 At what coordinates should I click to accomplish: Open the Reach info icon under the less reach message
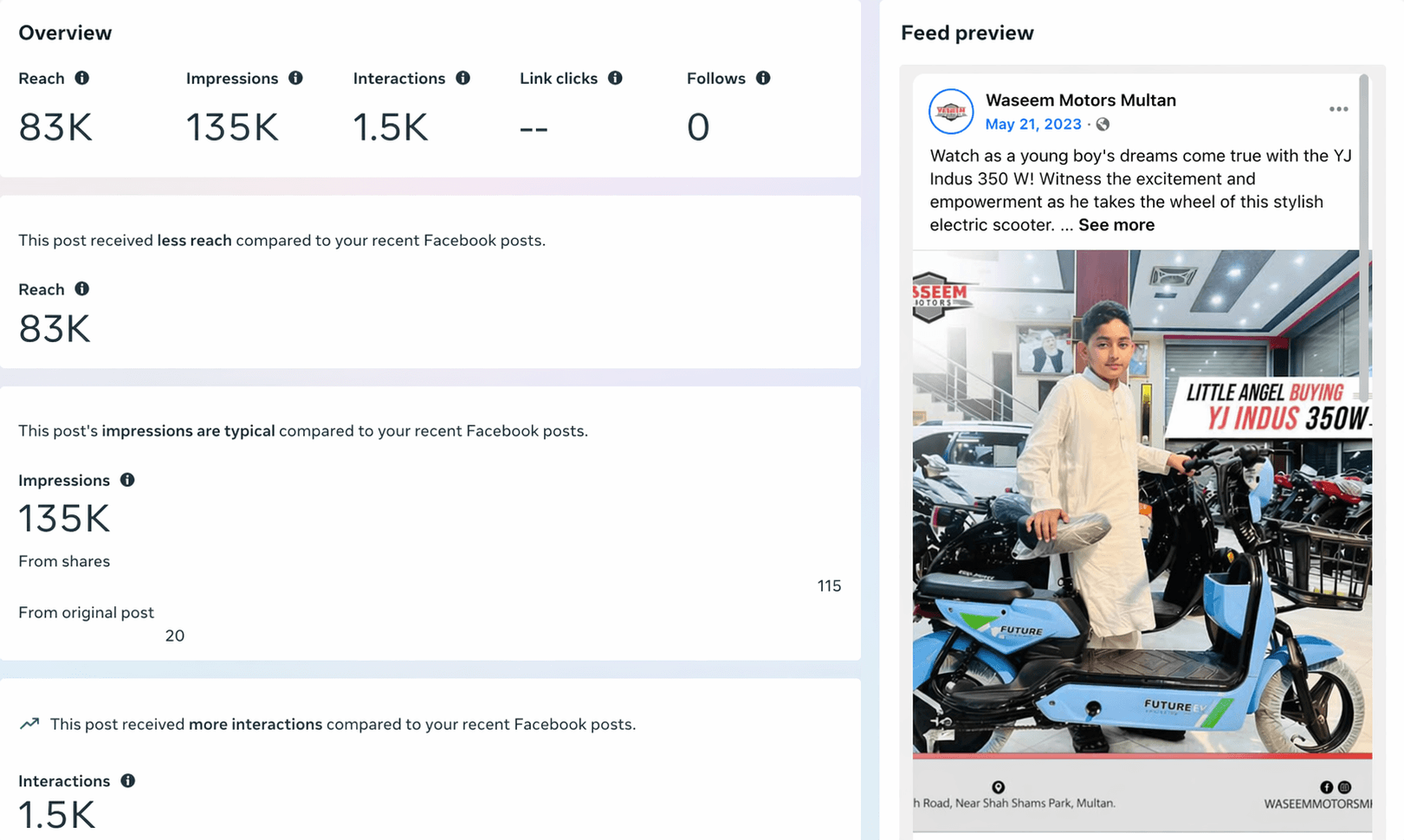point(82,288)
